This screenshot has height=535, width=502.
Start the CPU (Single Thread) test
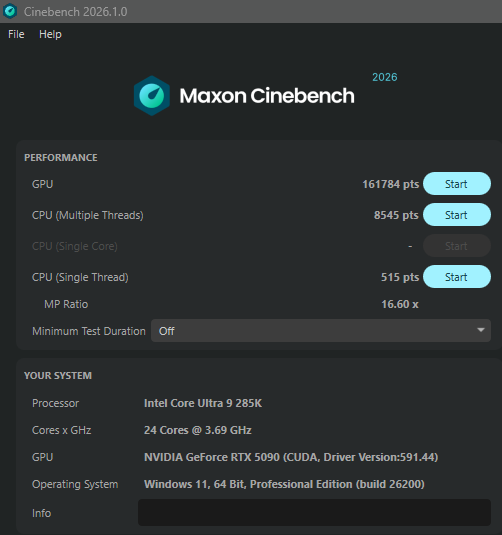[x=457, y=277]
